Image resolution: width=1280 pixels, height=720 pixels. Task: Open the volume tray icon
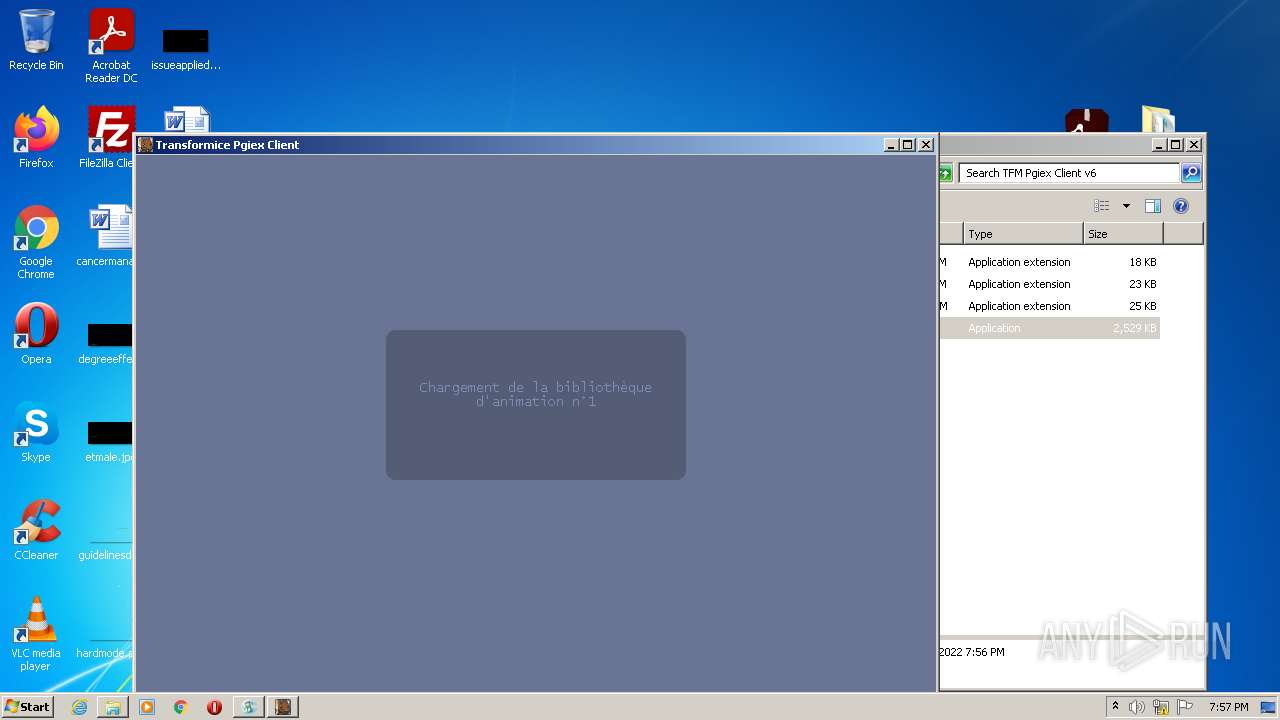click(1137, 707)
